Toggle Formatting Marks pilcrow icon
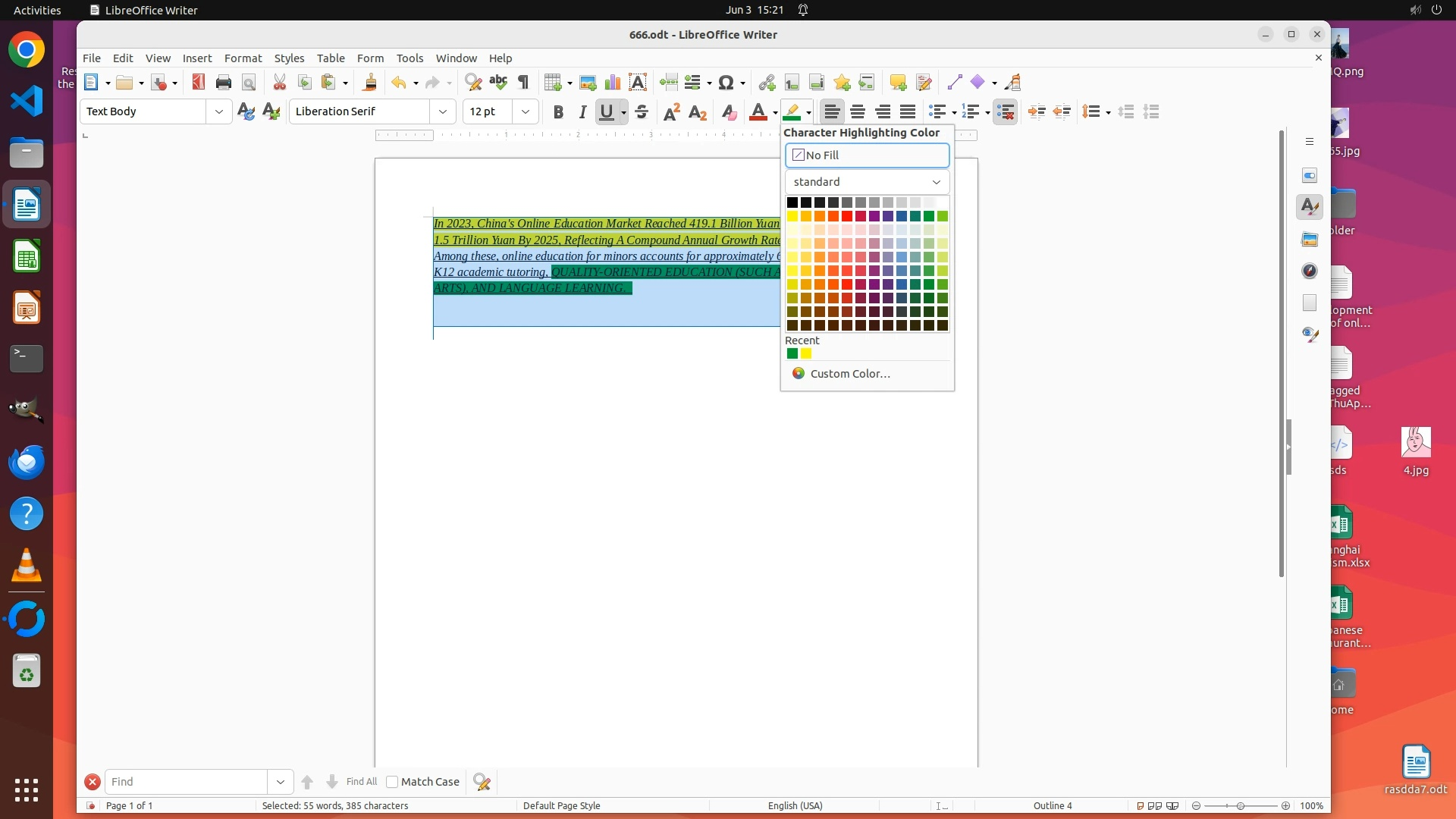 (523, 83)
